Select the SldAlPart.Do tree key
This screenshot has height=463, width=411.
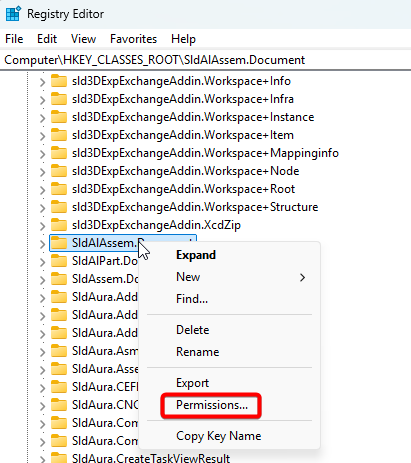[x=105, y=261]
